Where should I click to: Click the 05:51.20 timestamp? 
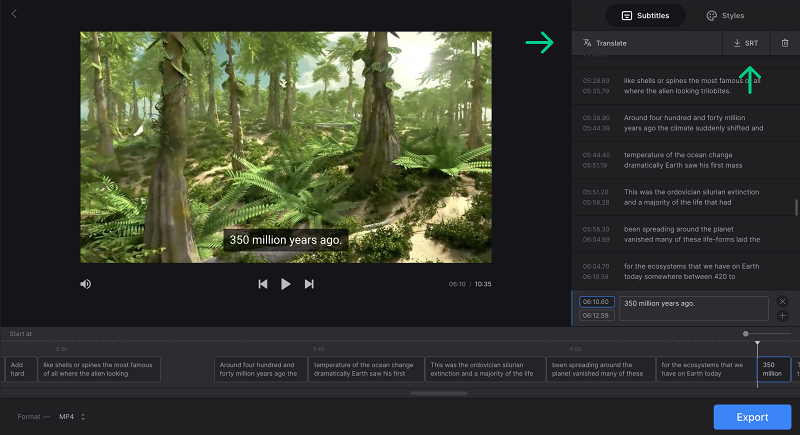[x=596, y=192]
